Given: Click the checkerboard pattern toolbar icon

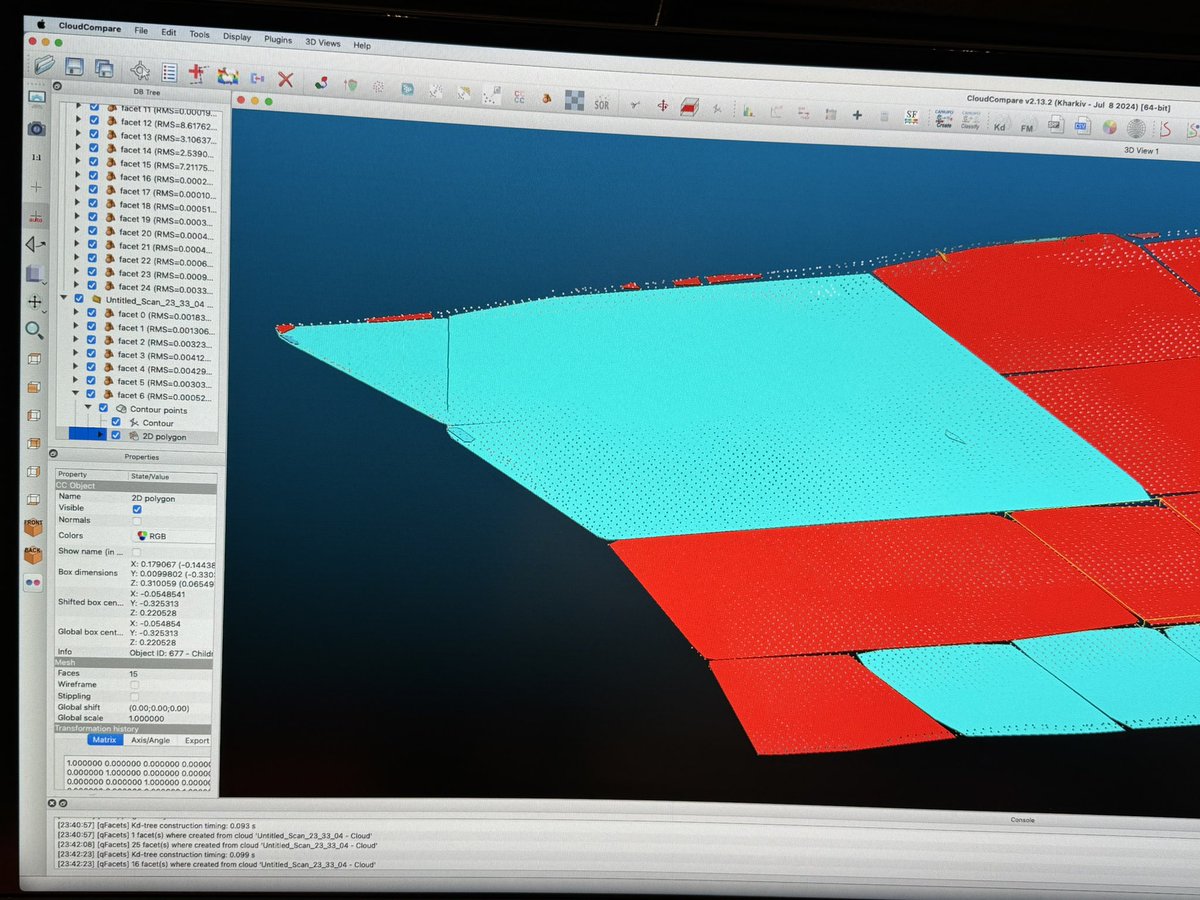Looking at the screenshot, I should pyautogui.click(x=574, y=99).
